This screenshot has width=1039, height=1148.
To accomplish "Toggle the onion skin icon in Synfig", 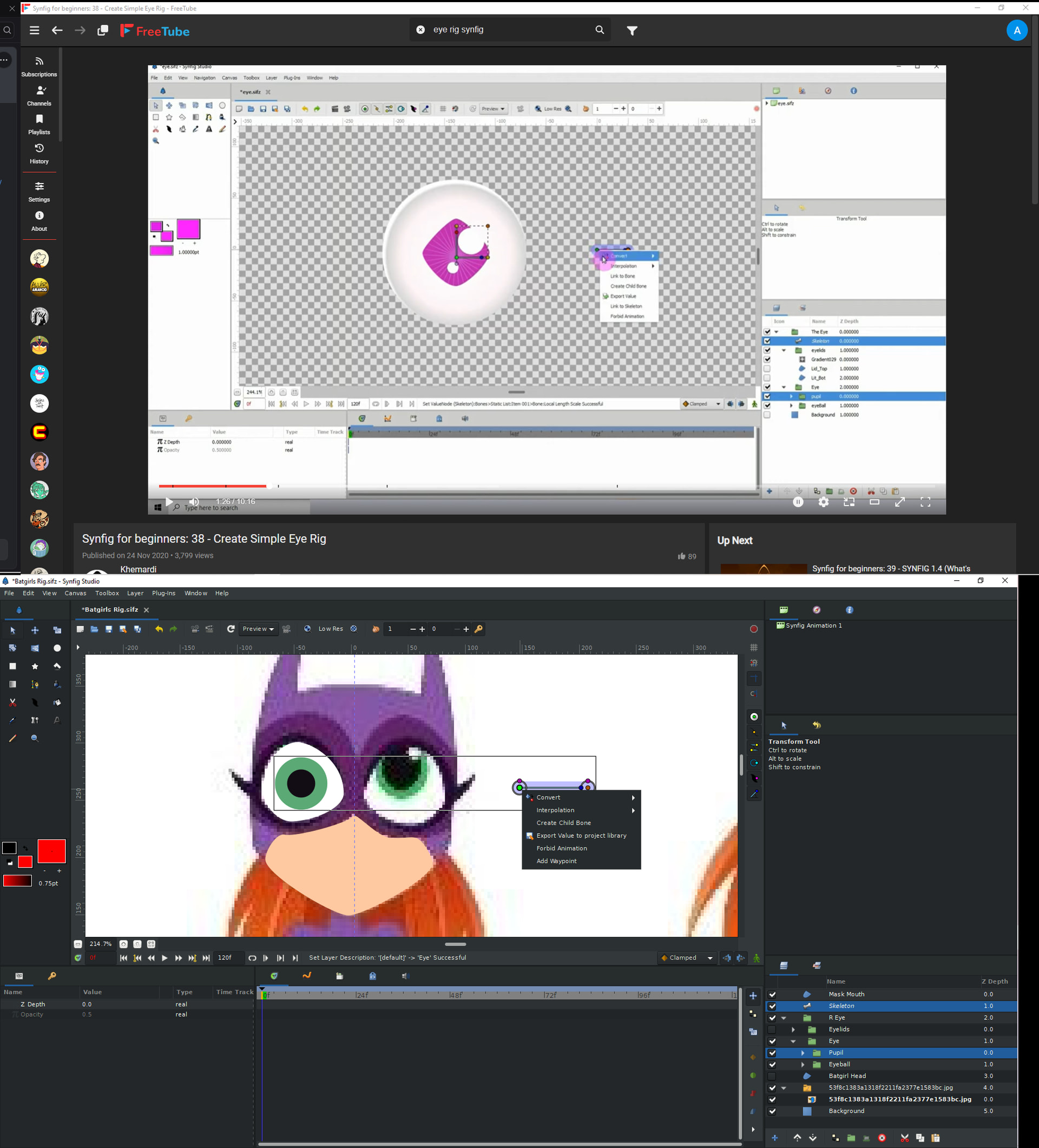I will pyautogui.click(x=376, y=629).
